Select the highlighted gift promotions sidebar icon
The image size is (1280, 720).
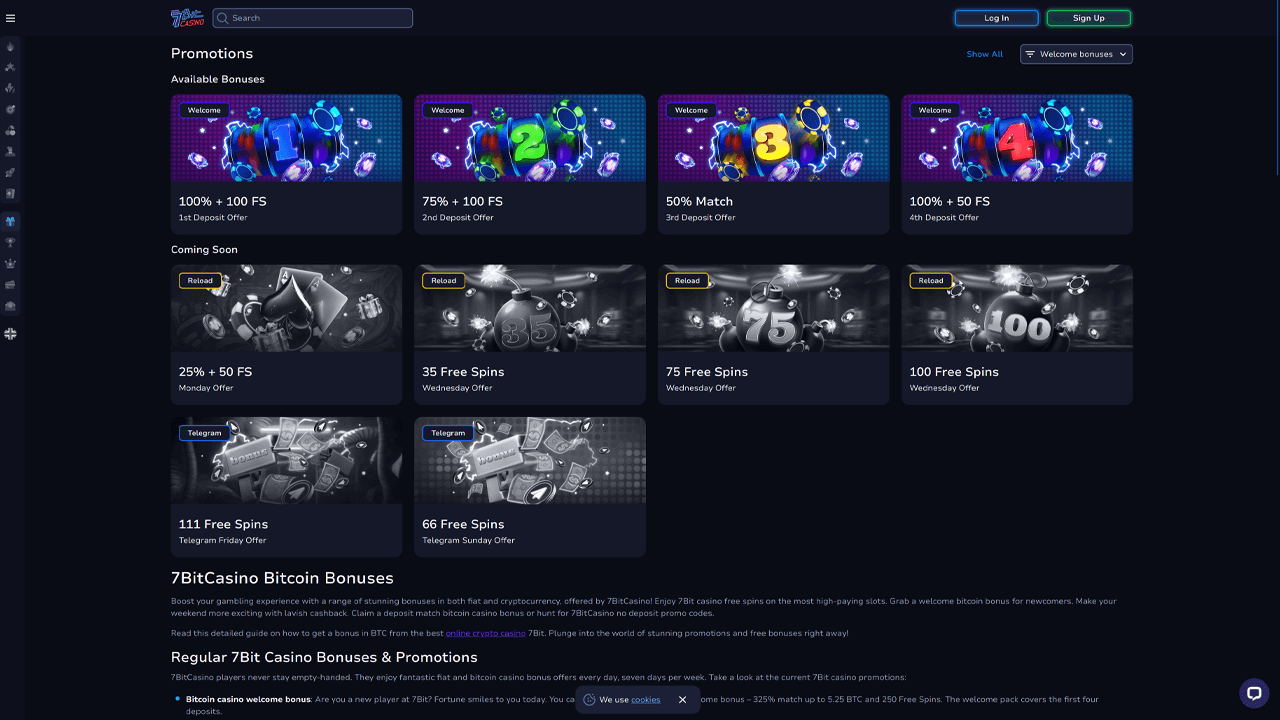11,221
